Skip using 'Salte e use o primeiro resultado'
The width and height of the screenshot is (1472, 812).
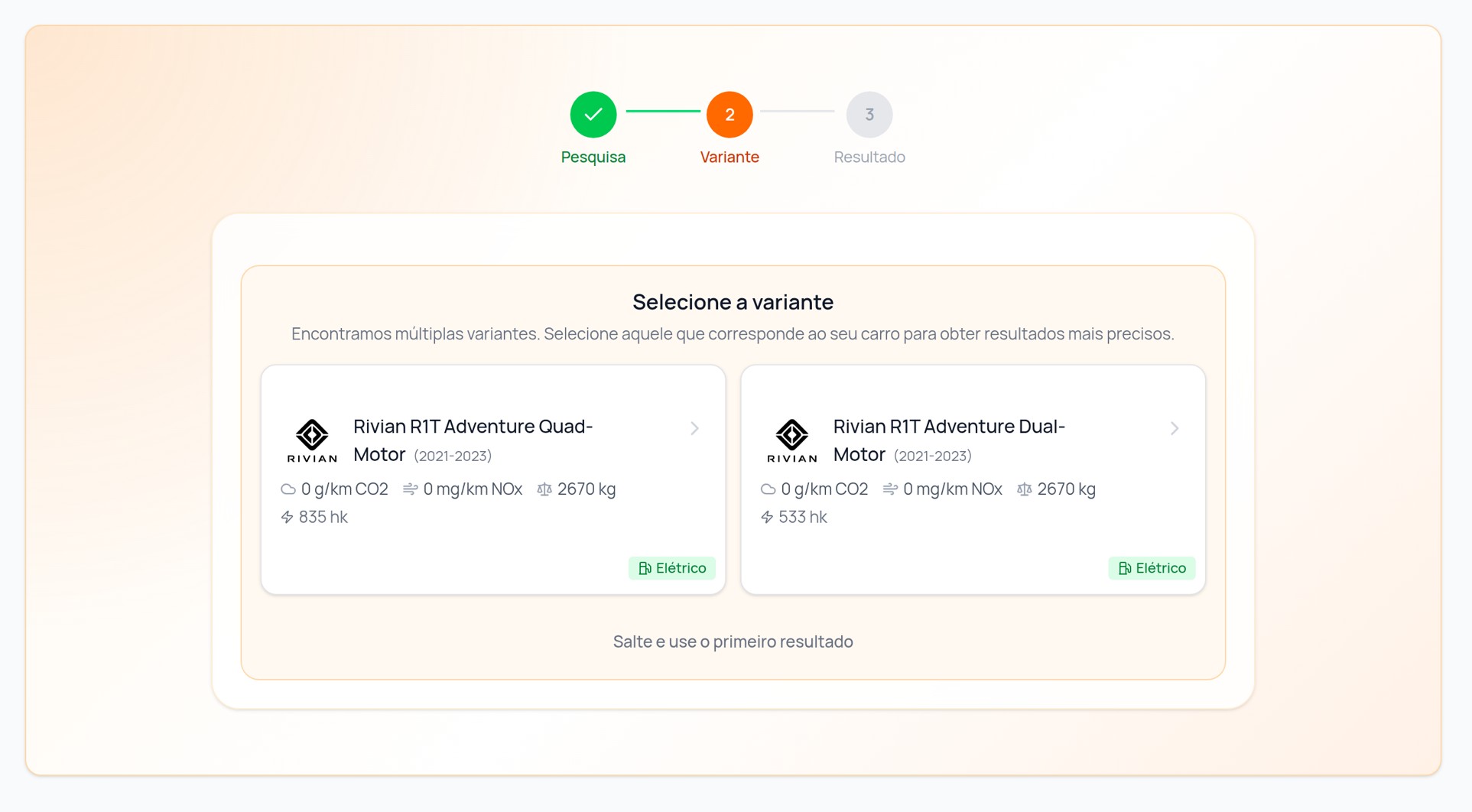[733, 641]
